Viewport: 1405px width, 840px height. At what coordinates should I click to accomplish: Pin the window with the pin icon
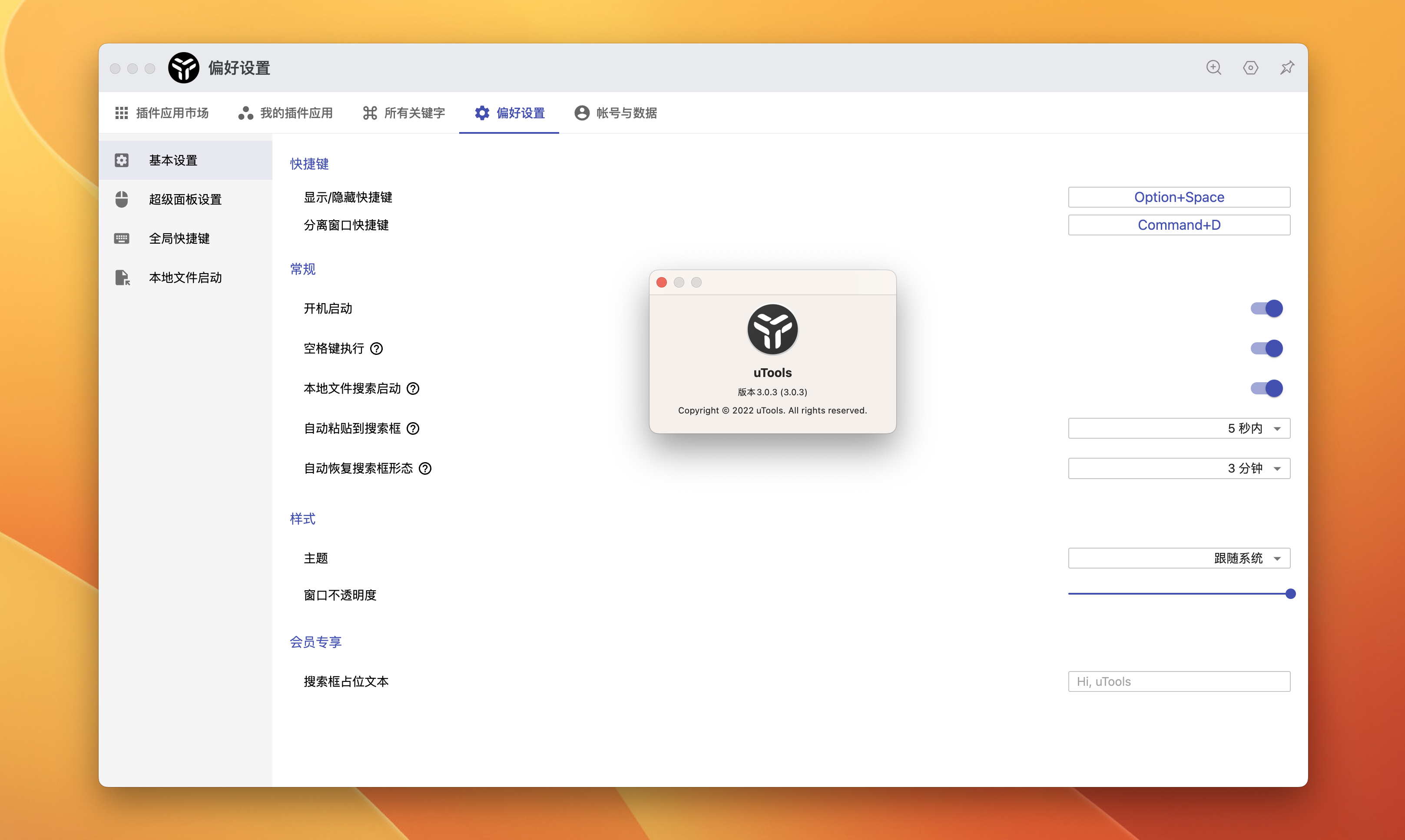1287,68
